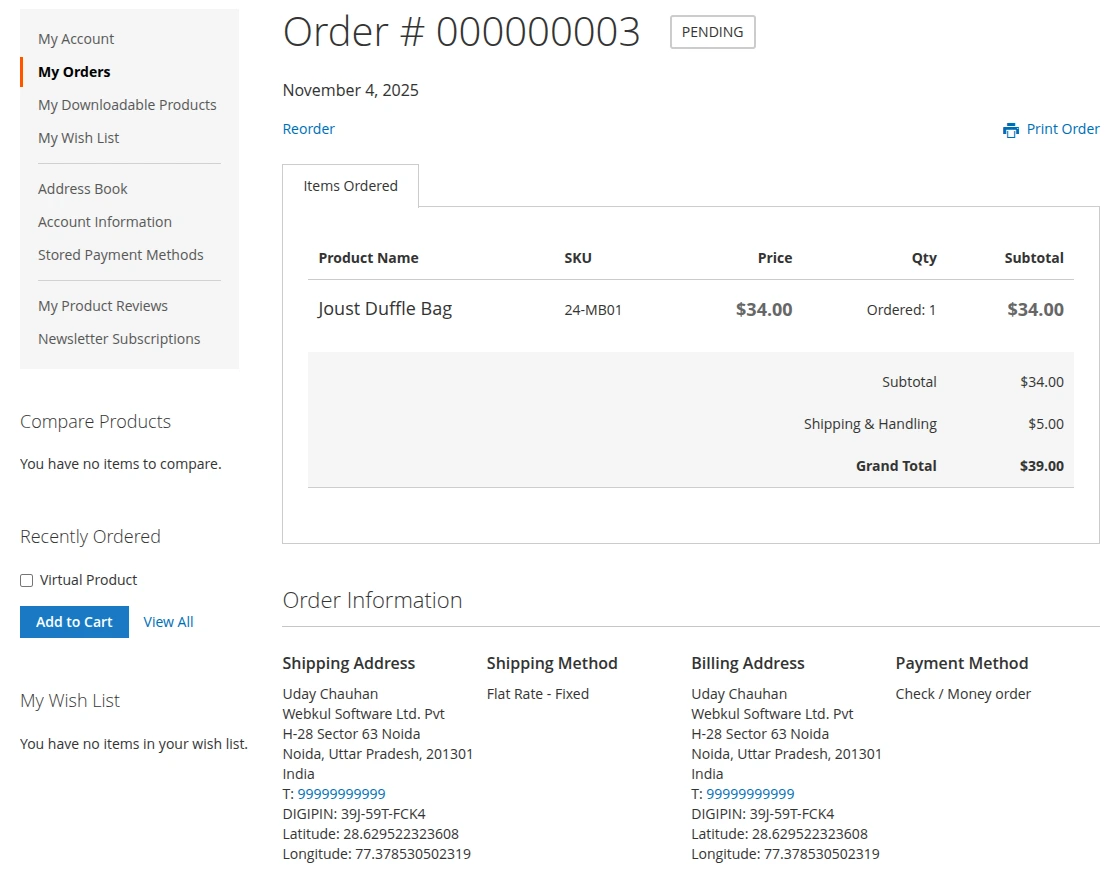Click the billing address phone number link
1120x880 pixels.
(x=750, y=793)
